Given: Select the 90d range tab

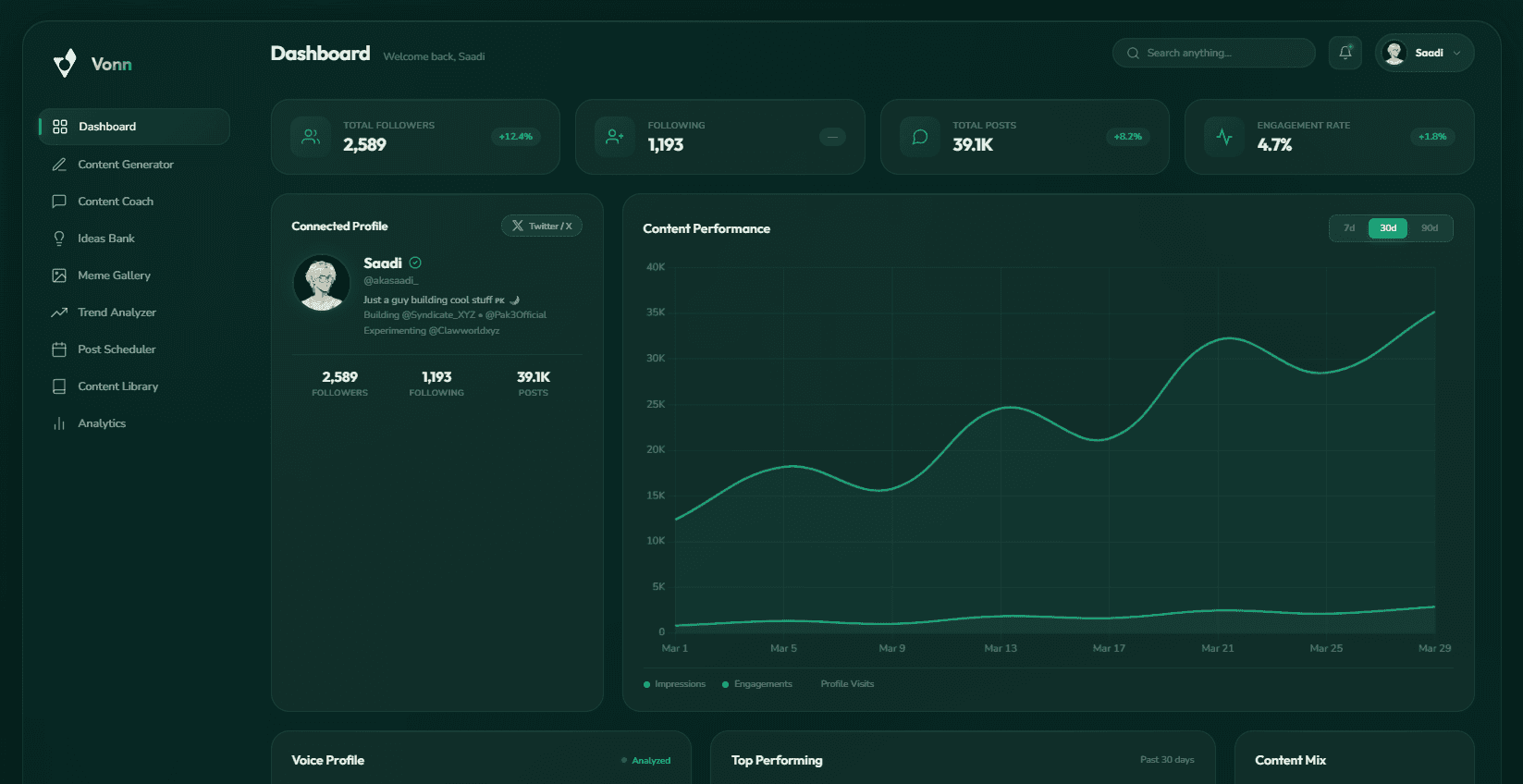Looking at the screenshot, I should (x=1430, y=228).
